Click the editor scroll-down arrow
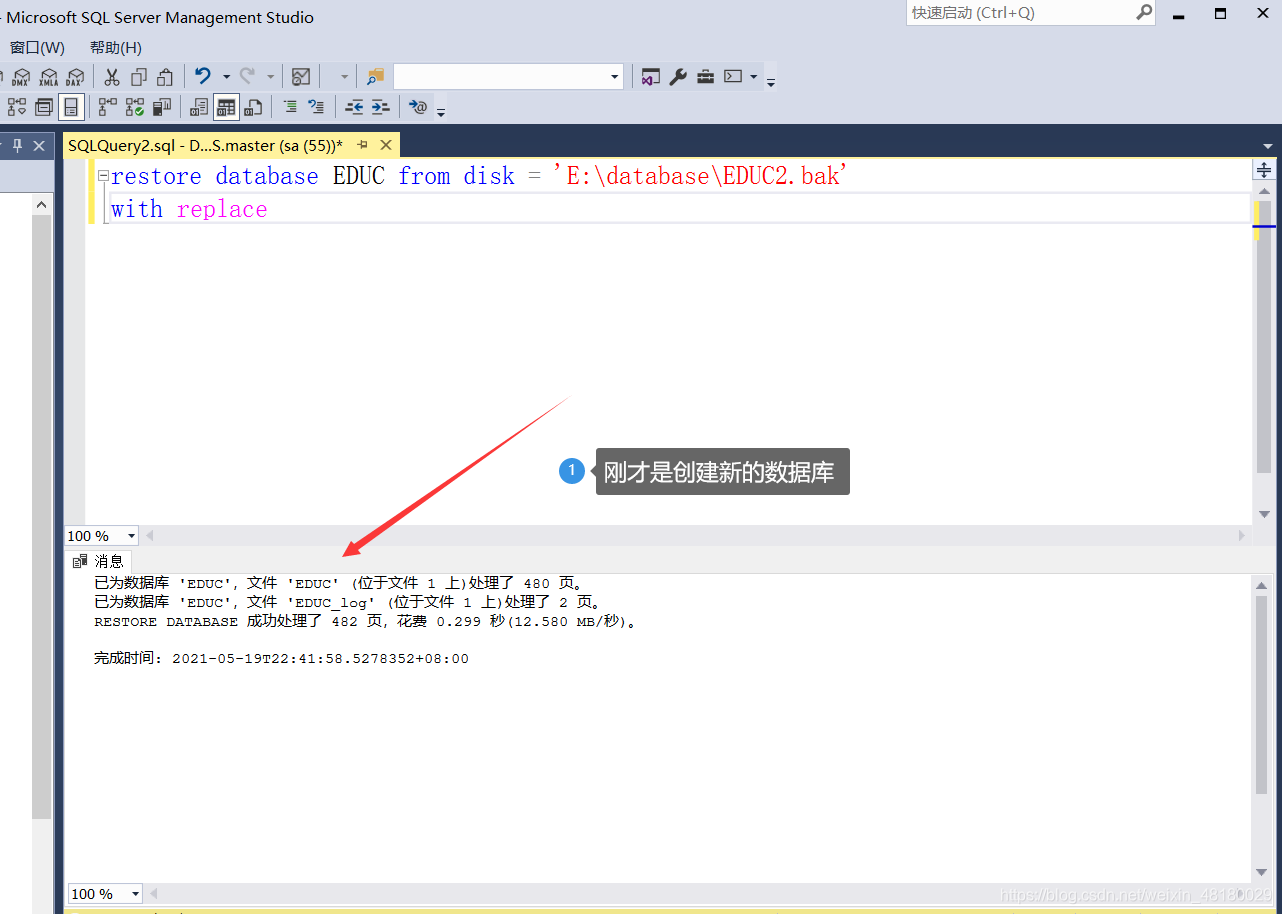The height and width of the screenshot is (914, 1282). pos(1264,514)
